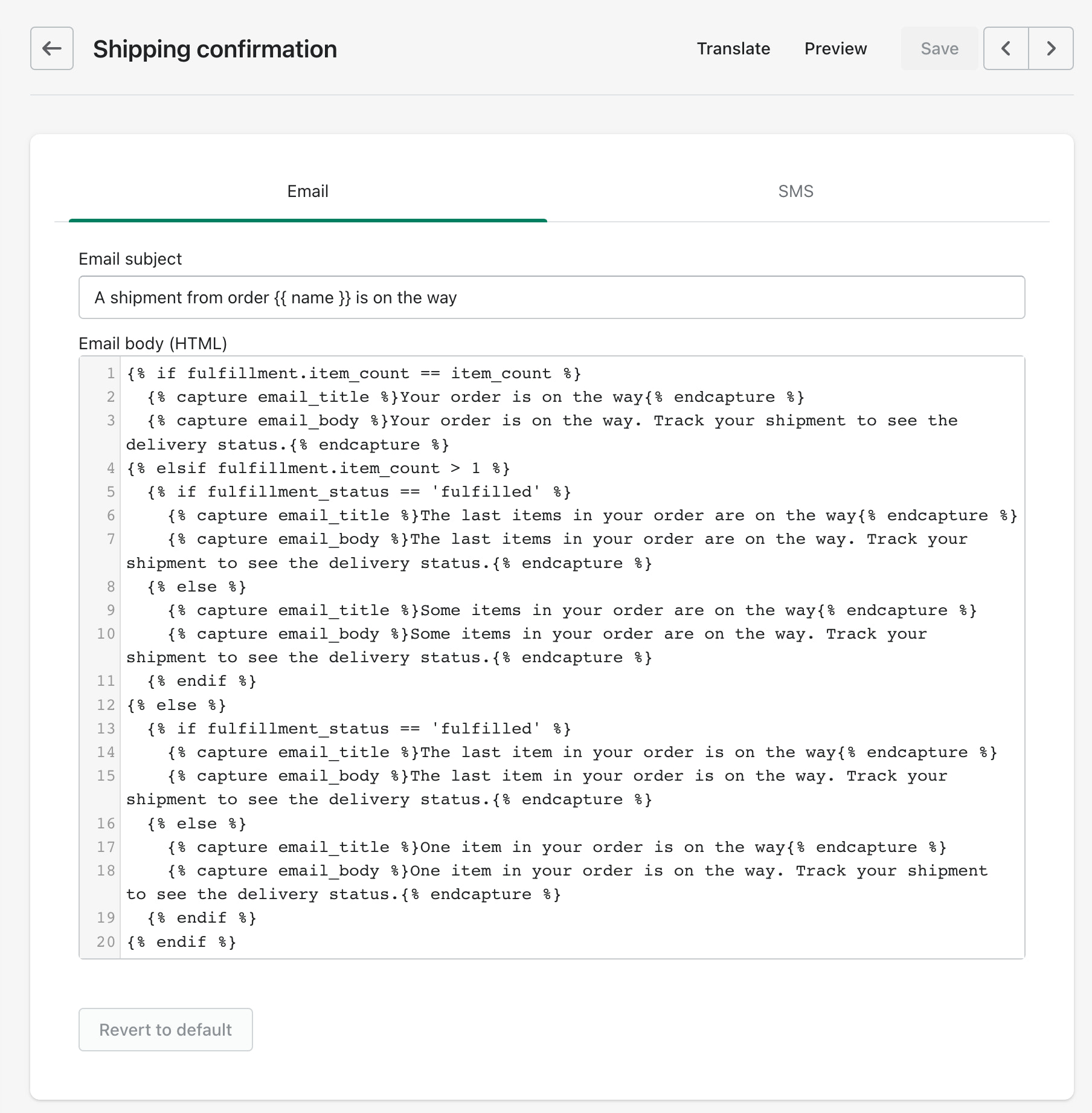
Task: Preview the shipping confirmation email
Action: point(835,48)
